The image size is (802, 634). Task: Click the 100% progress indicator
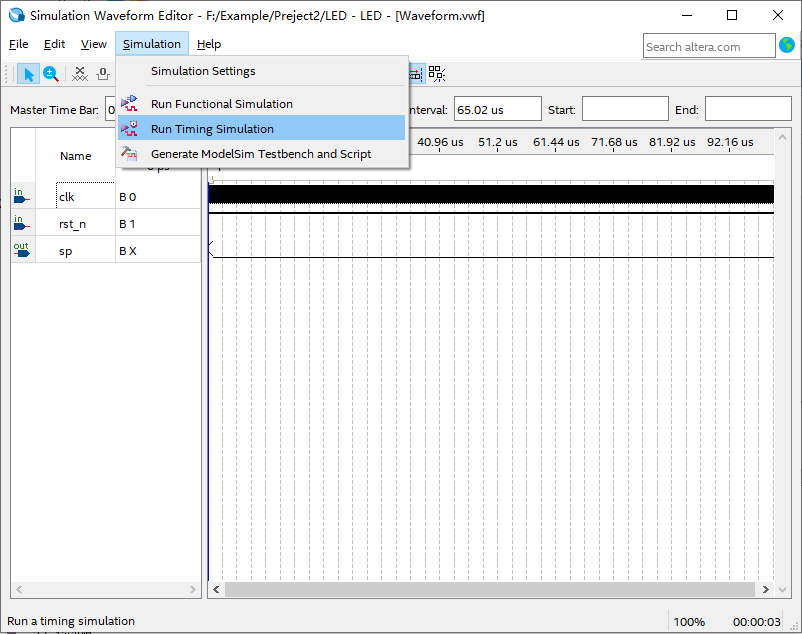689,622
